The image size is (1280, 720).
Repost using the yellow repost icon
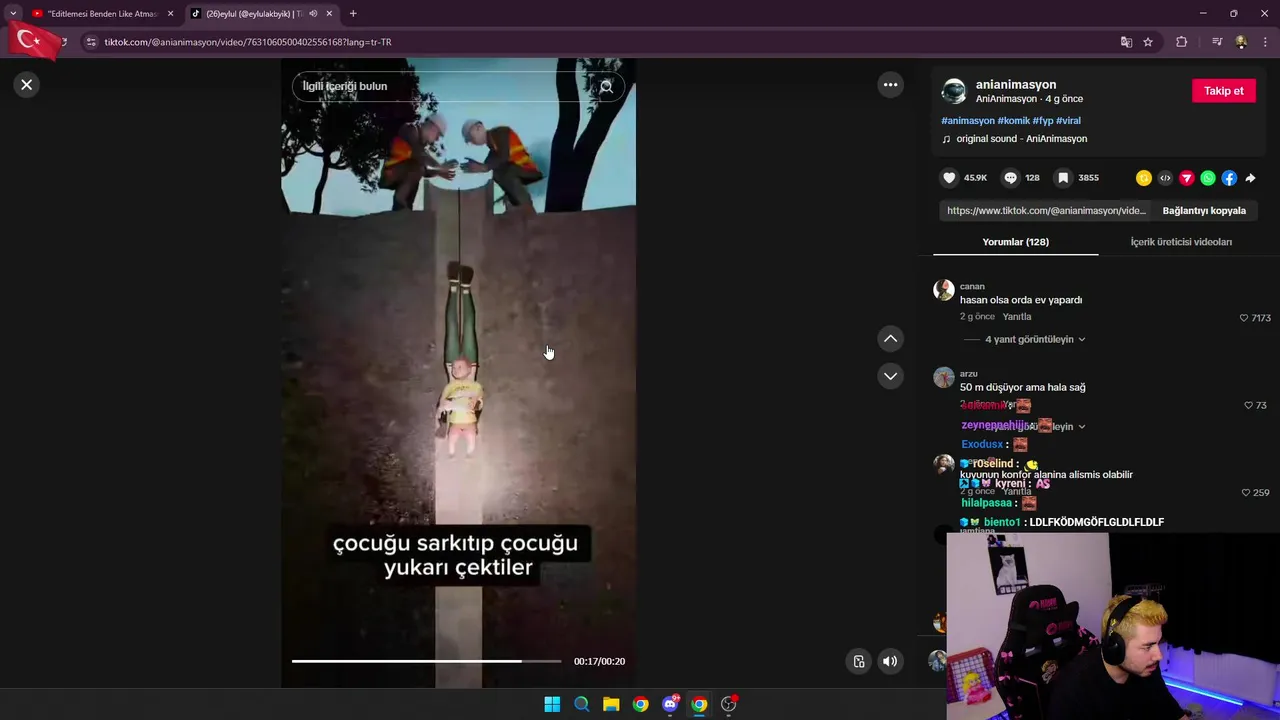point(1144,178)
